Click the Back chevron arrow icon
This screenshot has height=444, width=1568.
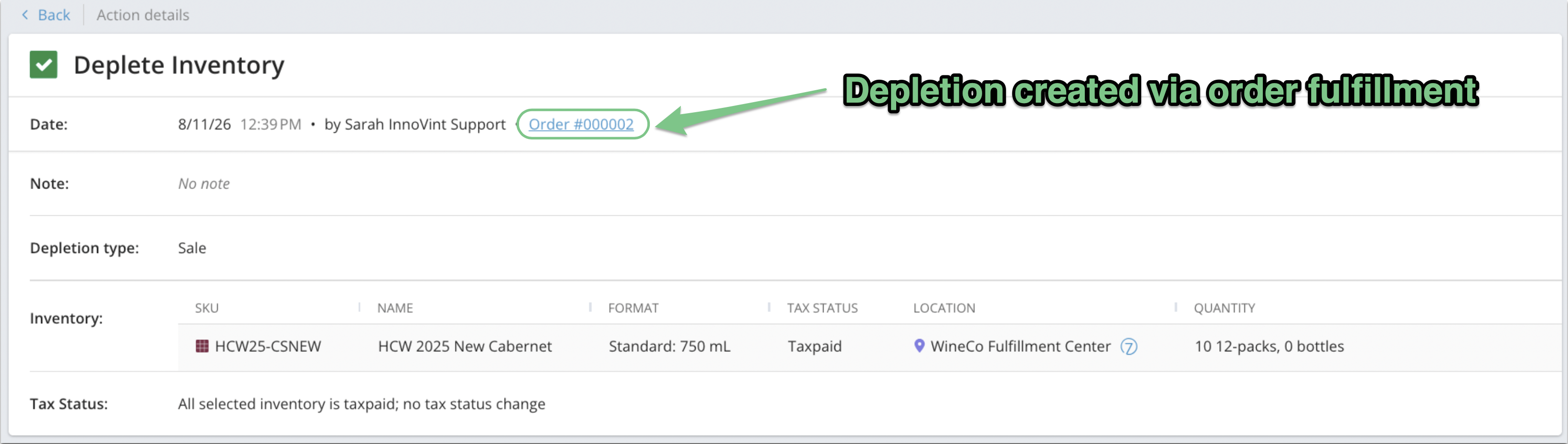click(25, 15)
